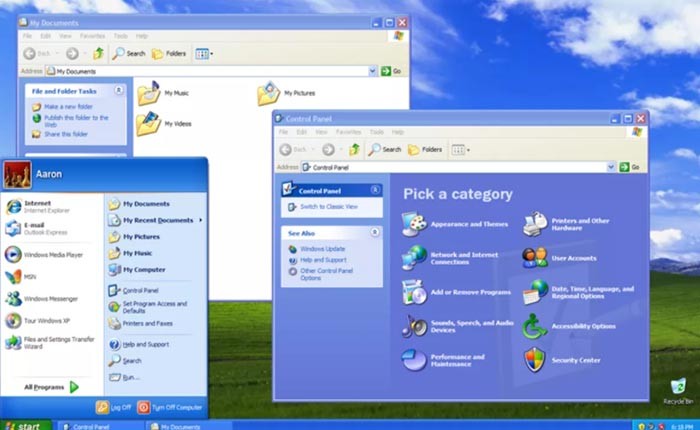Click Share this folder link
Image resolution: width=700 pixels, height=430 pixels.
click(x=66, y=134)
